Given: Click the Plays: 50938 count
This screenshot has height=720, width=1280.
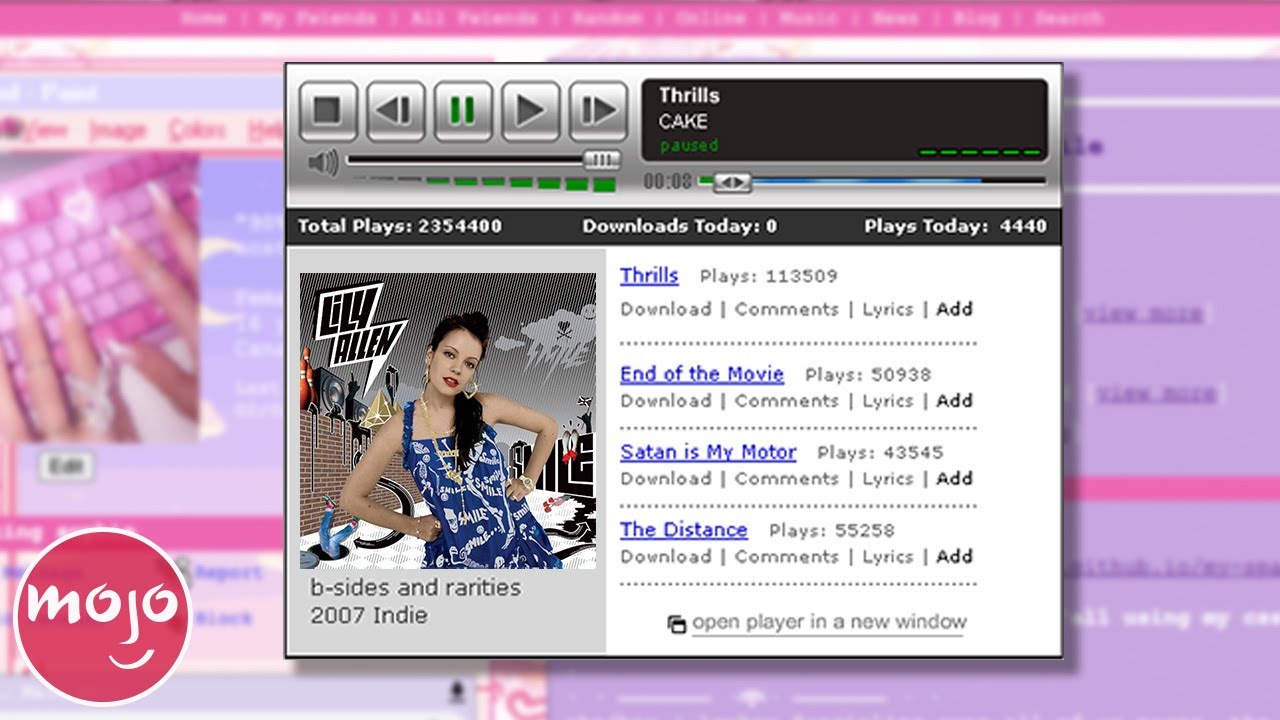Looking at the screenshot, I should pos(868,375).
